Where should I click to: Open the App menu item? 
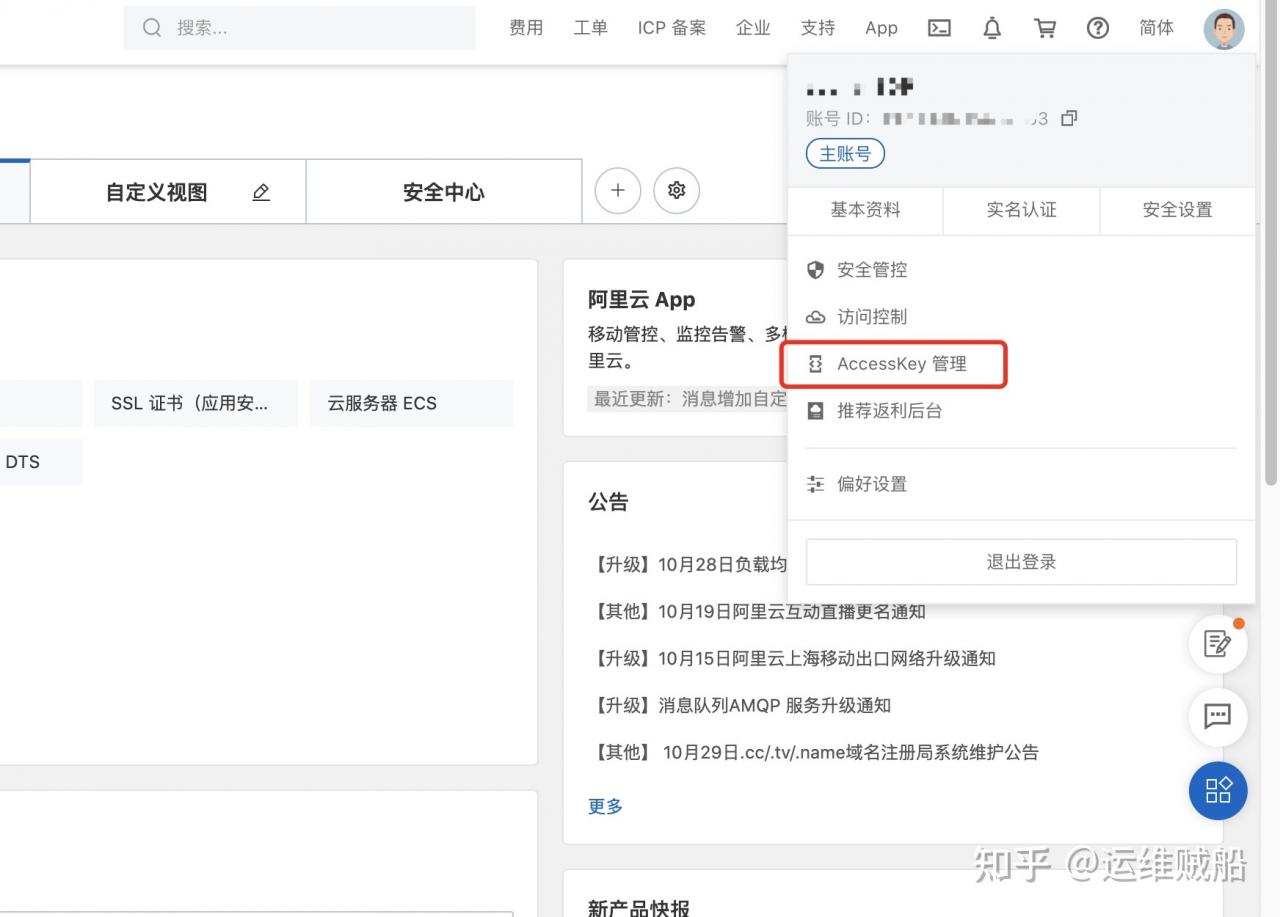(881, 28)
